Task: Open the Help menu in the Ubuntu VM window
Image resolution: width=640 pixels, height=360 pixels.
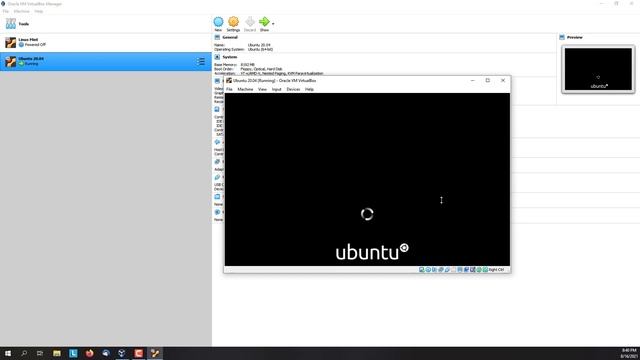Action: (309, 89)
